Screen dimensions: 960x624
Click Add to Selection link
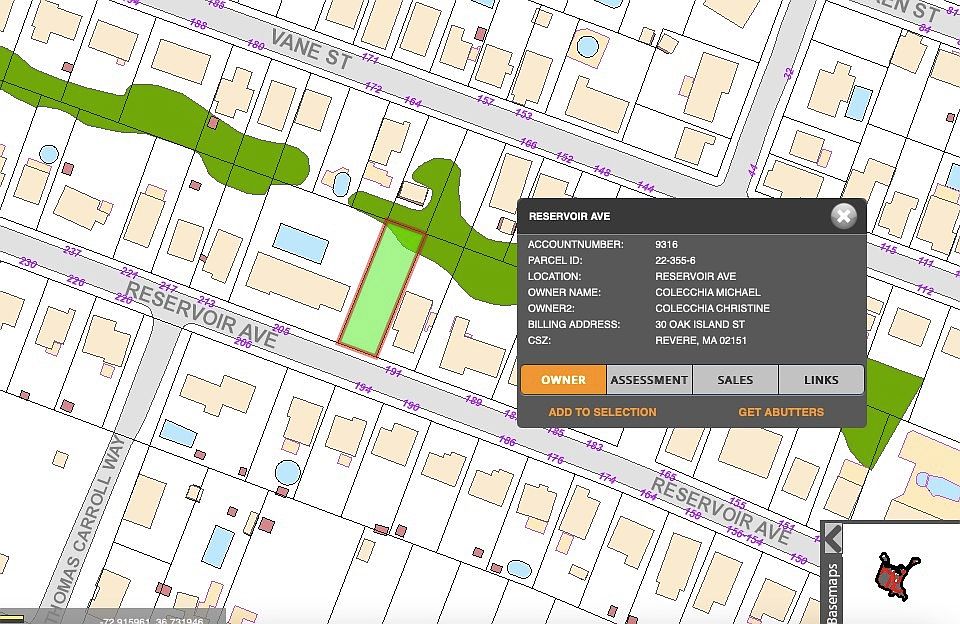pyautogui.click(x=602, y=412)
